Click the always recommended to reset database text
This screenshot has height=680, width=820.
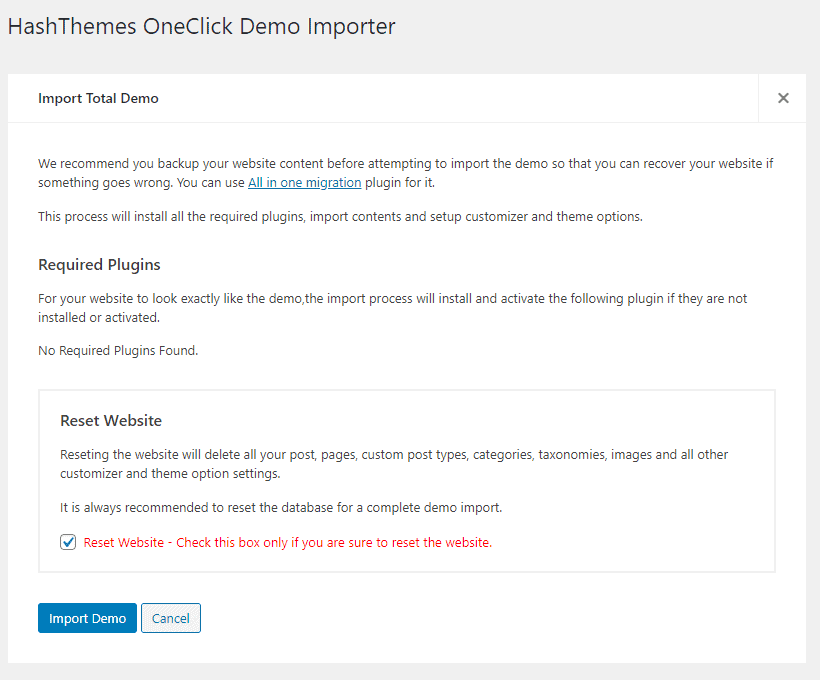click(281, 507)
